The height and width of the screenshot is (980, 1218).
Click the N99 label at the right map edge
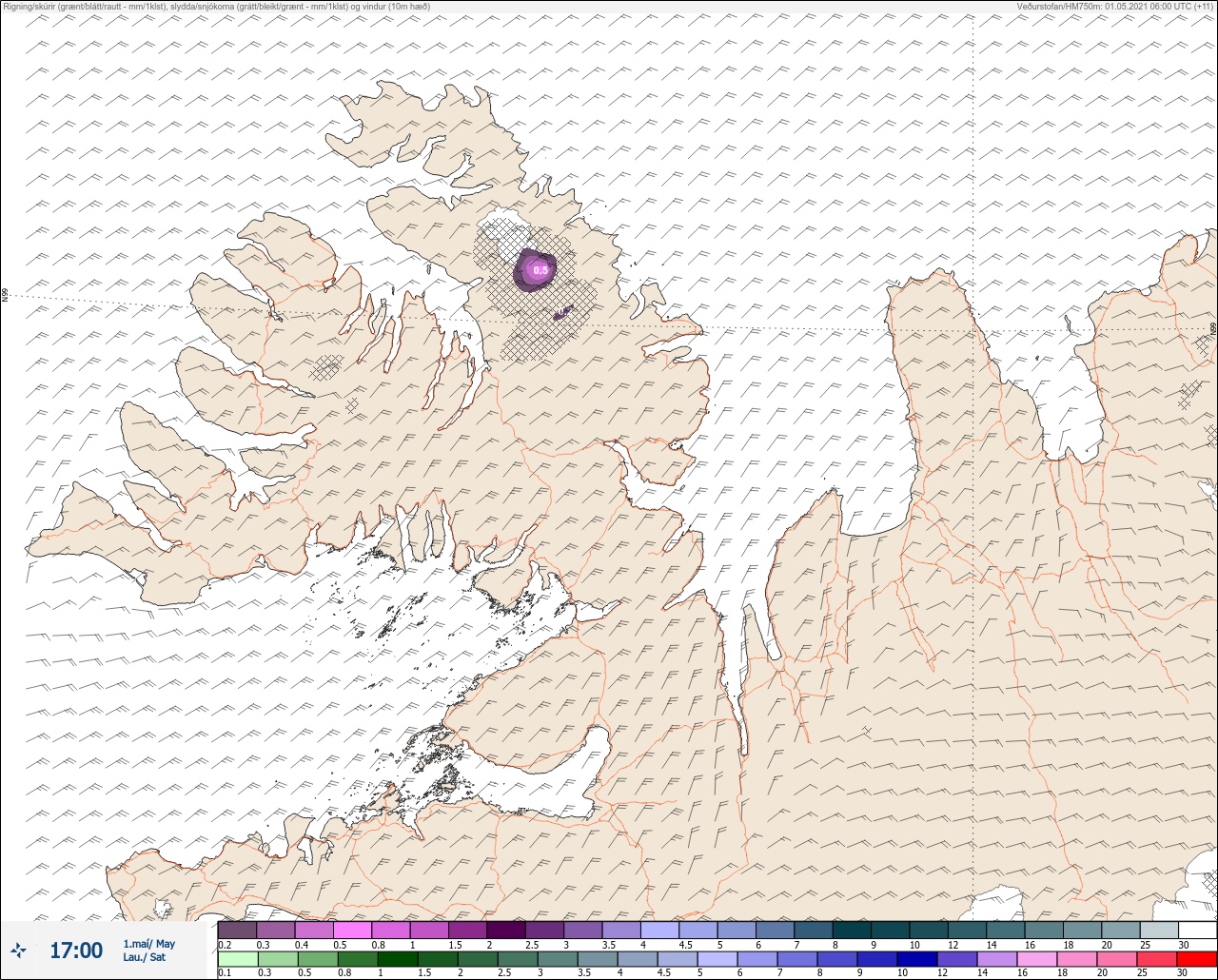(x=1213, y=329)
